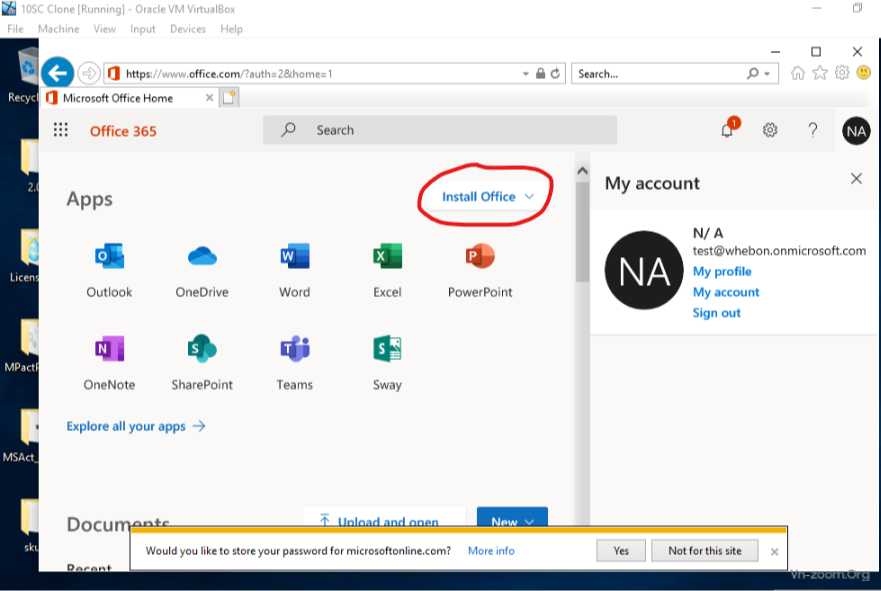Open the Office 365 settings gear

point(770,130)
